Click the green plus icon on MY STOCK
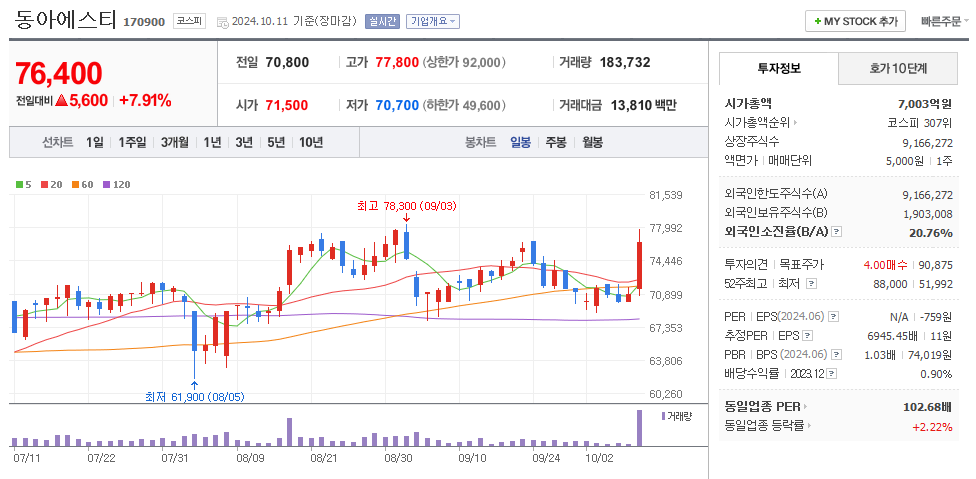Viewport: 976px width, 479px height. click(x=817, y=21)
